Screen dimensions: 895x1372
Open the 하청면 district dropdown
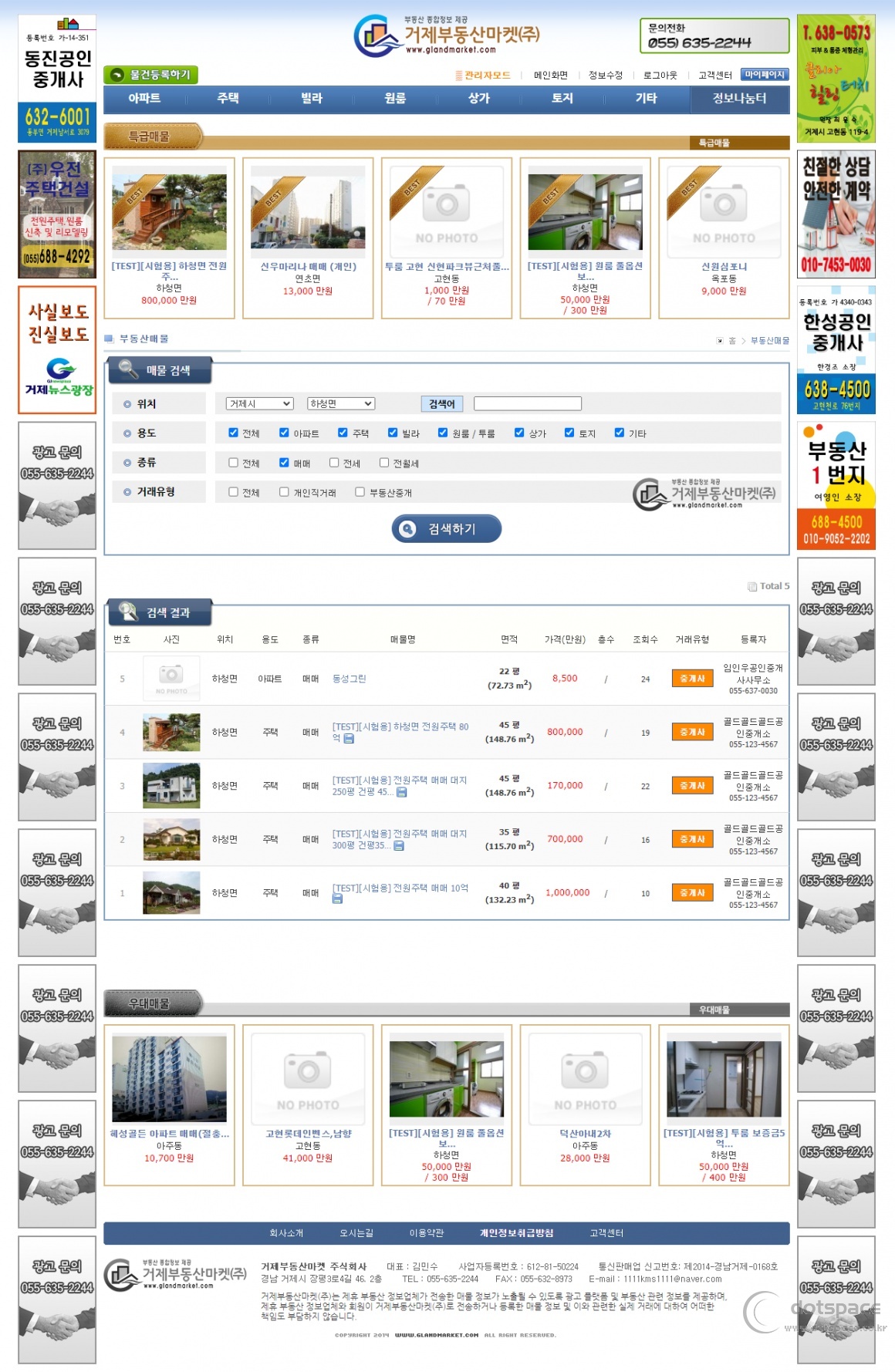(341, 403)
